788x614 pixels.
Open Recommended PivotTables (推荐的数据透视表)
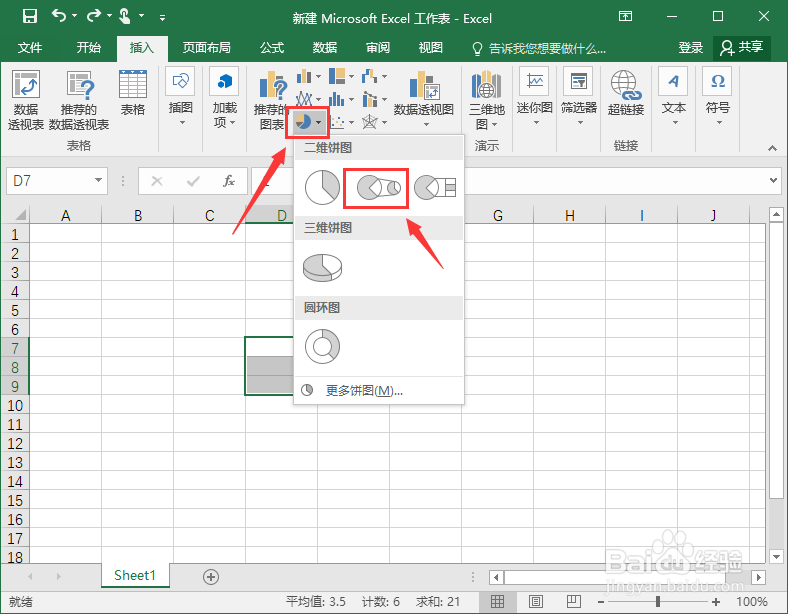pos(79,100)
